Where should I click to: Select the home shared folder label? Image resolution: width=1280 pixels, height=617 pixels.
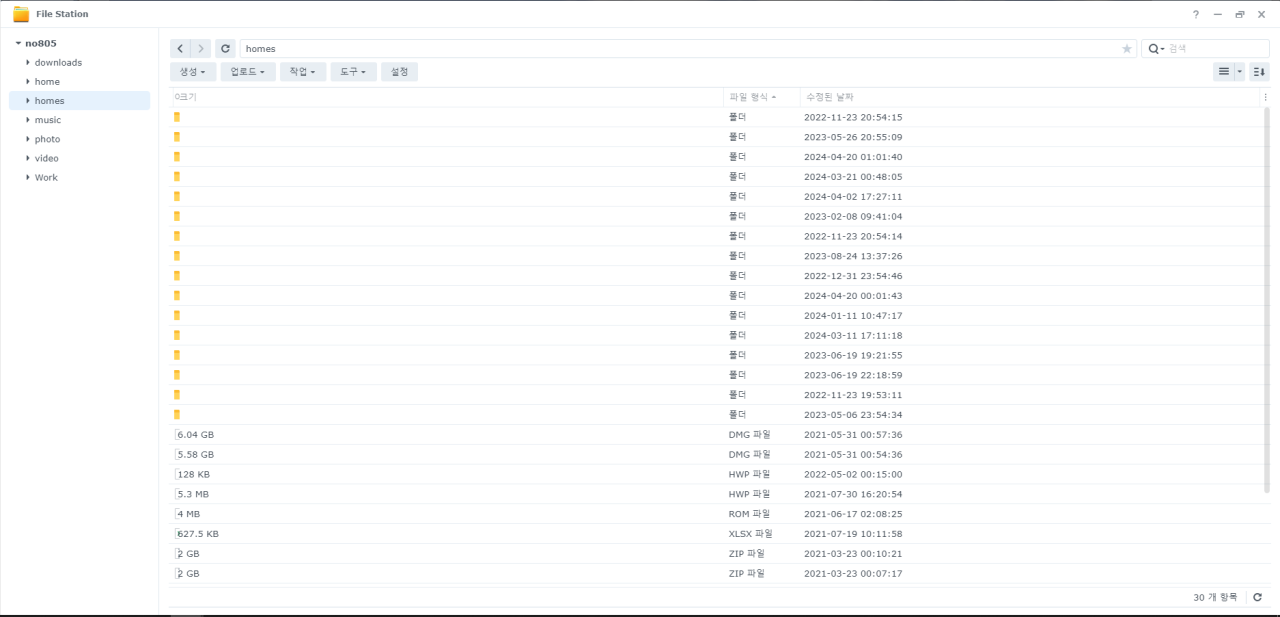(47, 82)
